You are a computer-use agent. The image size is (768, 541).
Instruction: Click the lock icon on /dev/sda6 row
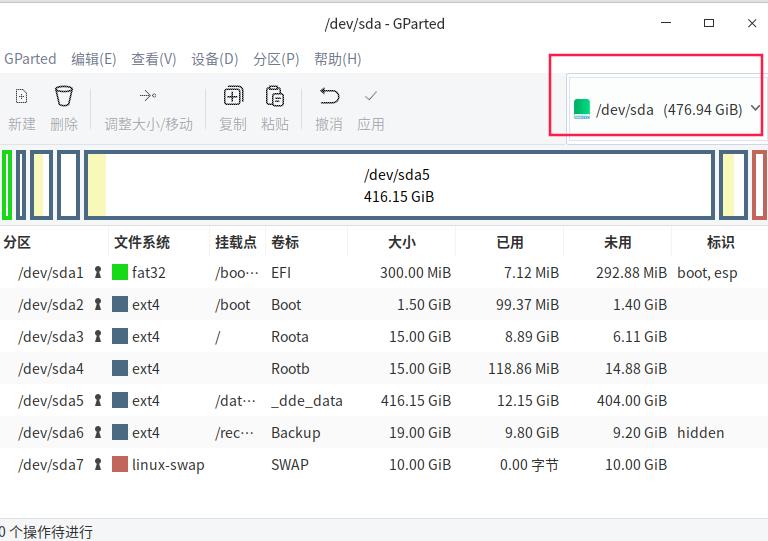98,432
